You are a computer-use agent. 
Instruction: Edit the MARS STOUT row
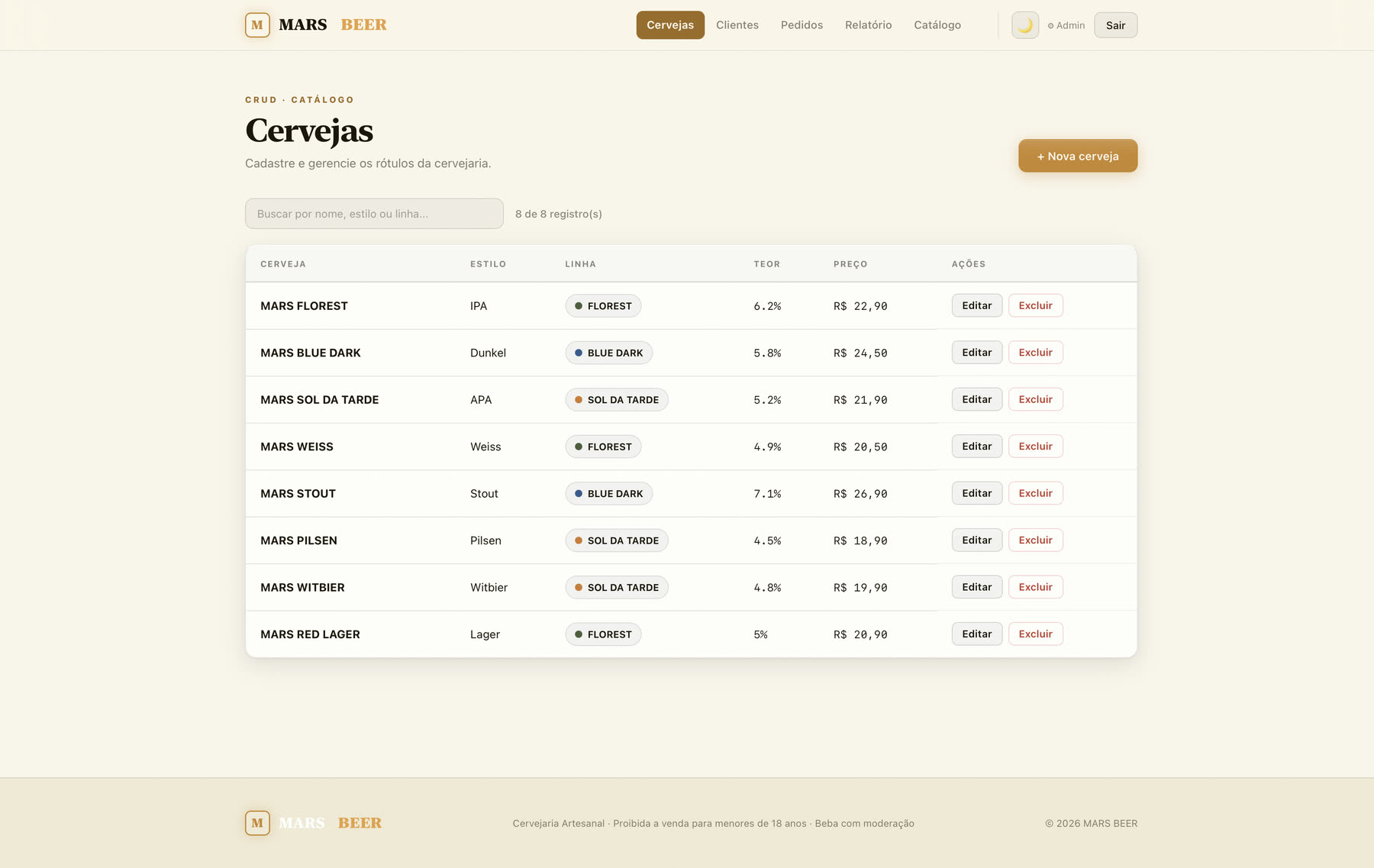click(x=976, y=493)
